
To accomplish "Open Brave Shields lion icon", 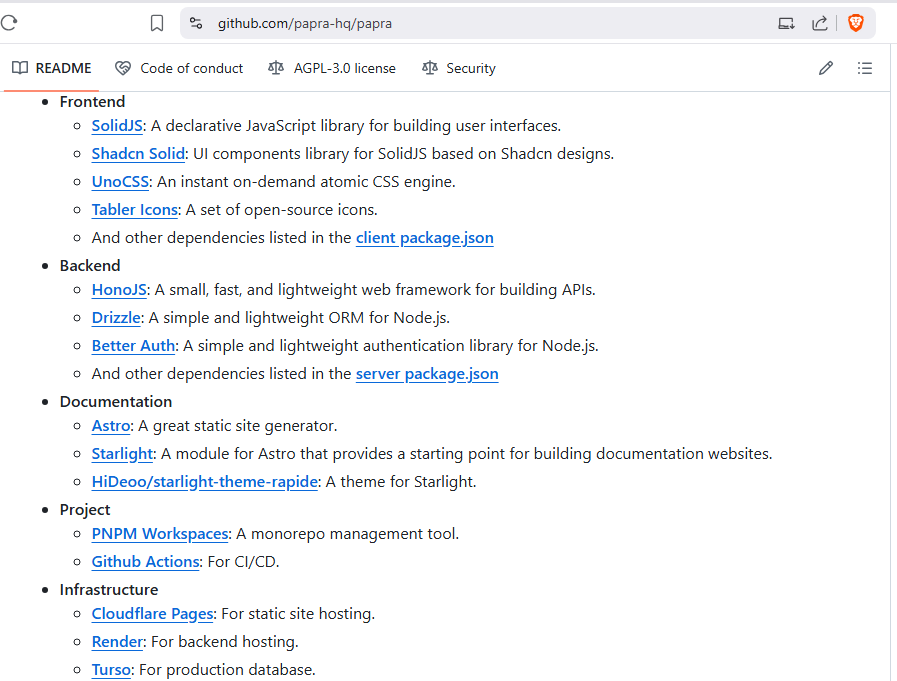I will pyautogui.click(x=856, y=23).
